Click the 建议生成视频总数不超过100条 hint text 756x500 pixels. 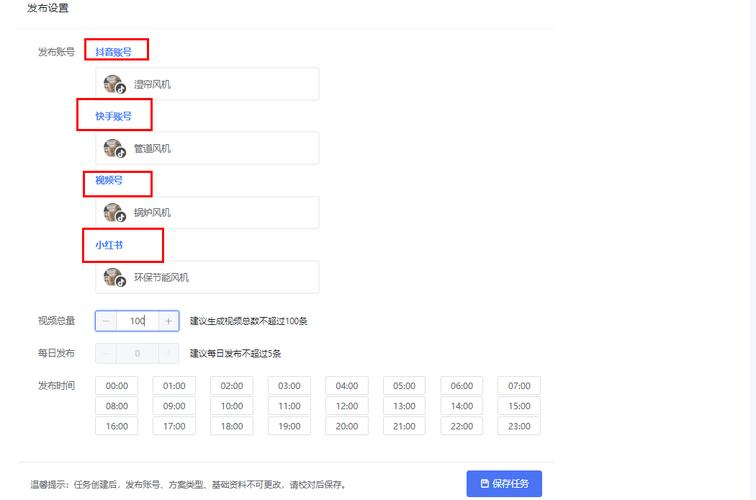(249, 321)
